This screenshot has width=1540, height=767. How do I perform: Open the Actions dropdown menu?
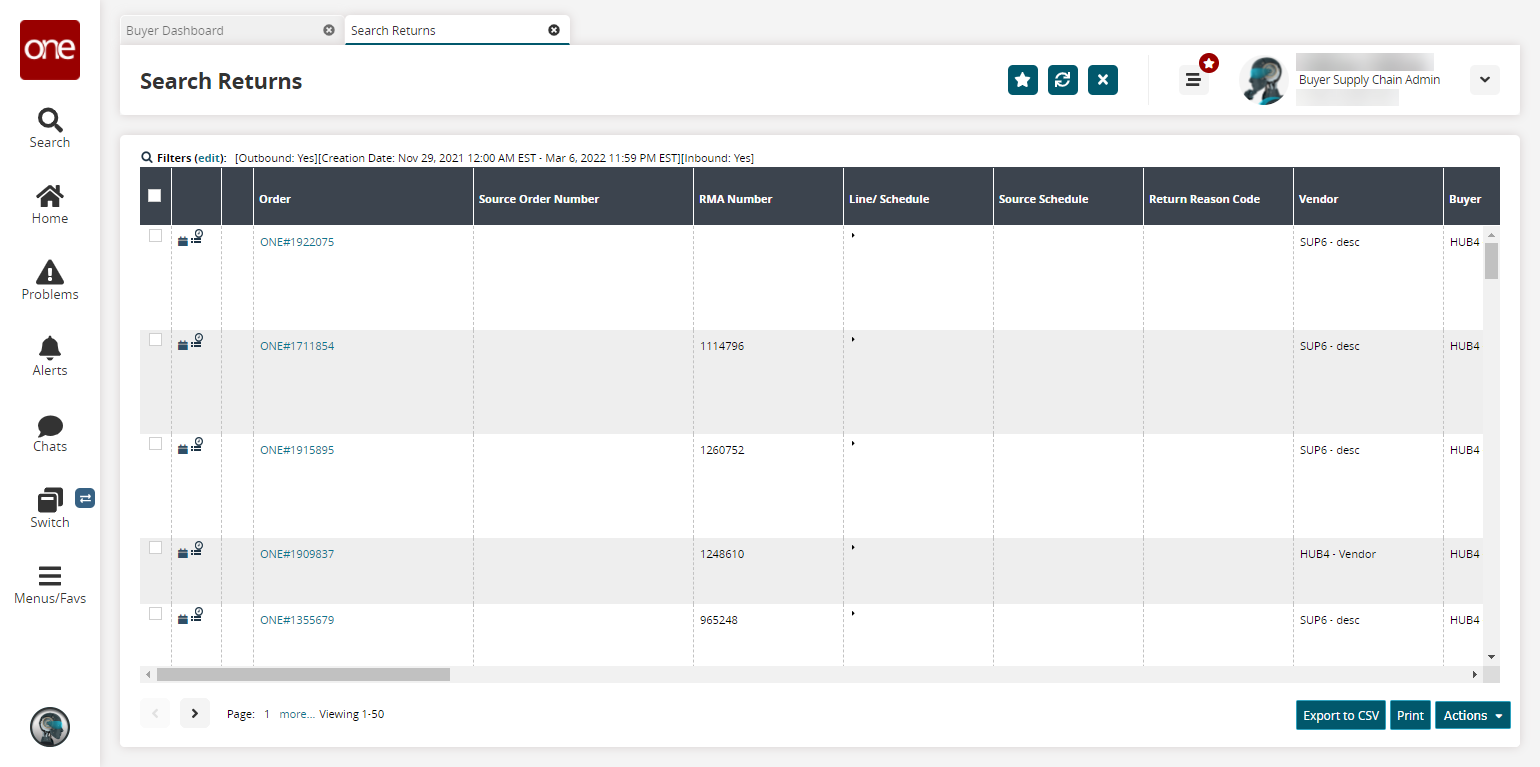[x=1472, y=715]
